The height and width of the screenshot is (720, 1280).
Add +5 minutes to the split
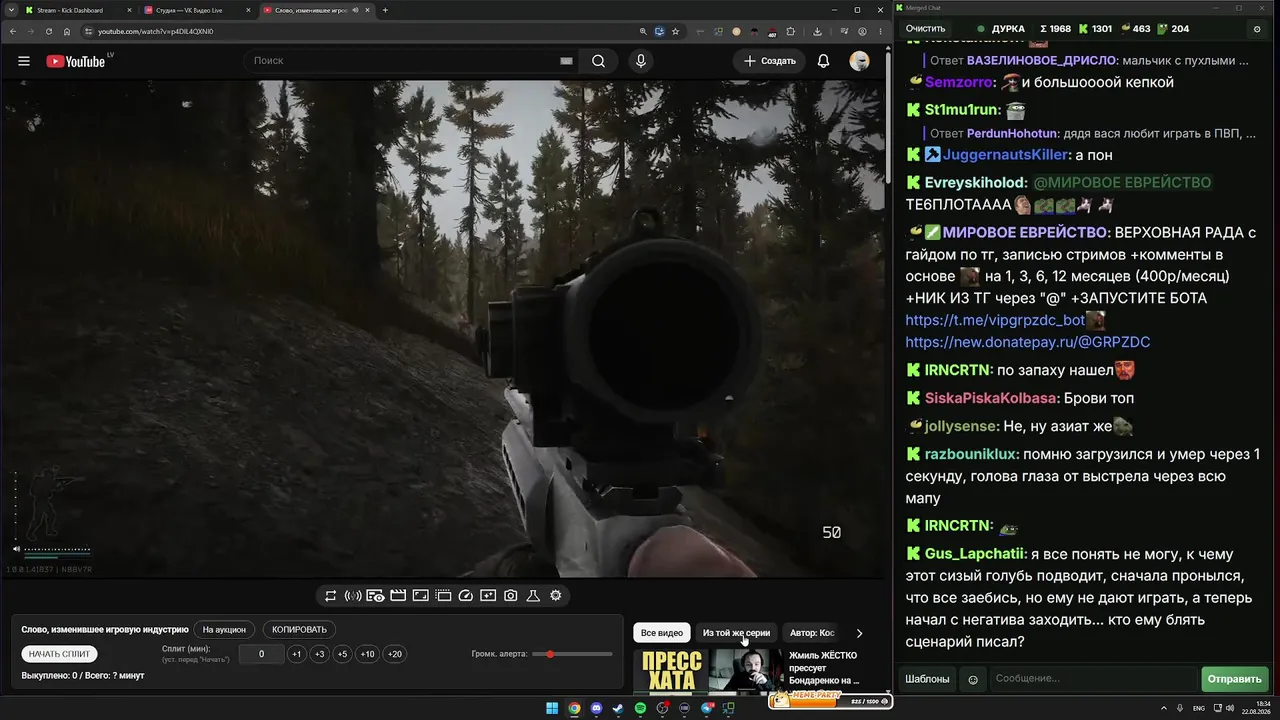(x=342, y=654)
